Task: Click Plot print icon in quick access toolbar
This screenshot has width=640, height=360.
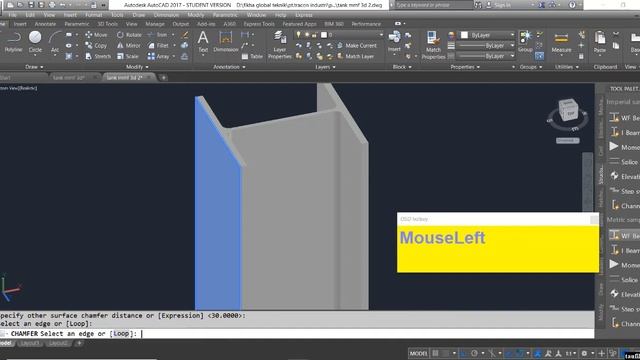Action: 52,5
